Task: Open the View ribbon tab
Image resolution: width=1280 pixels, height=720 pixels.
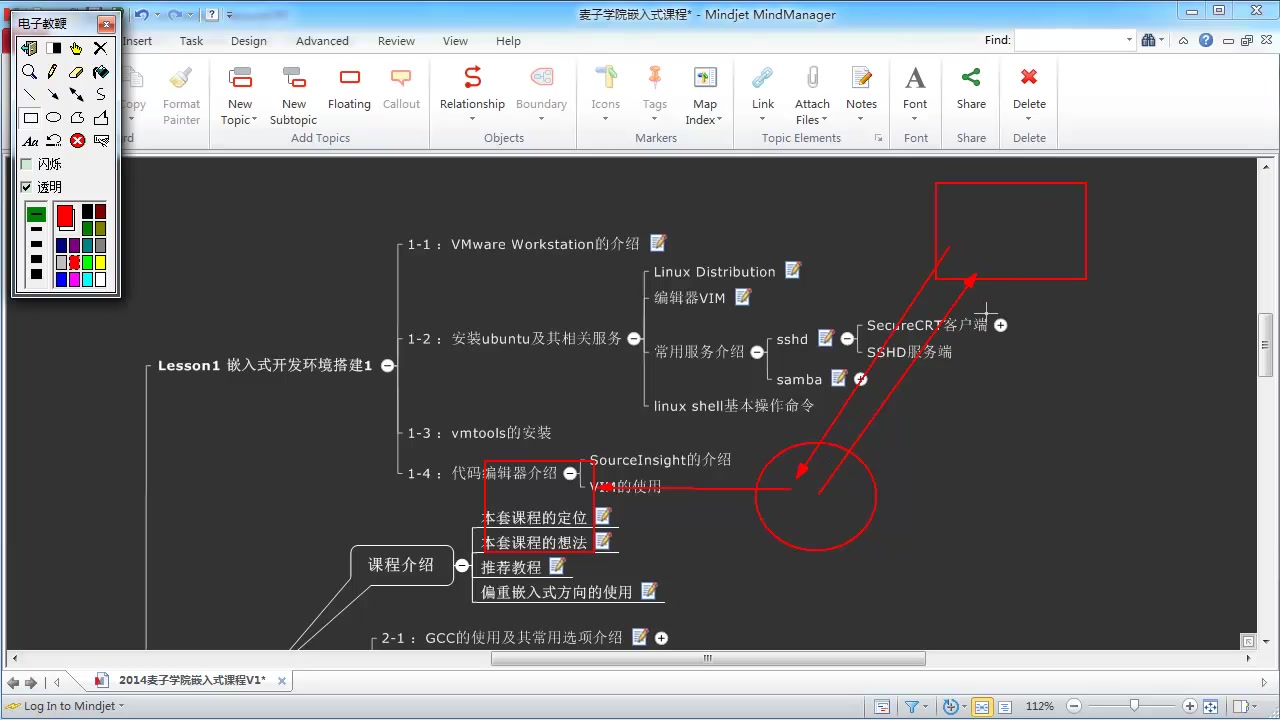Action: [455, 41]
